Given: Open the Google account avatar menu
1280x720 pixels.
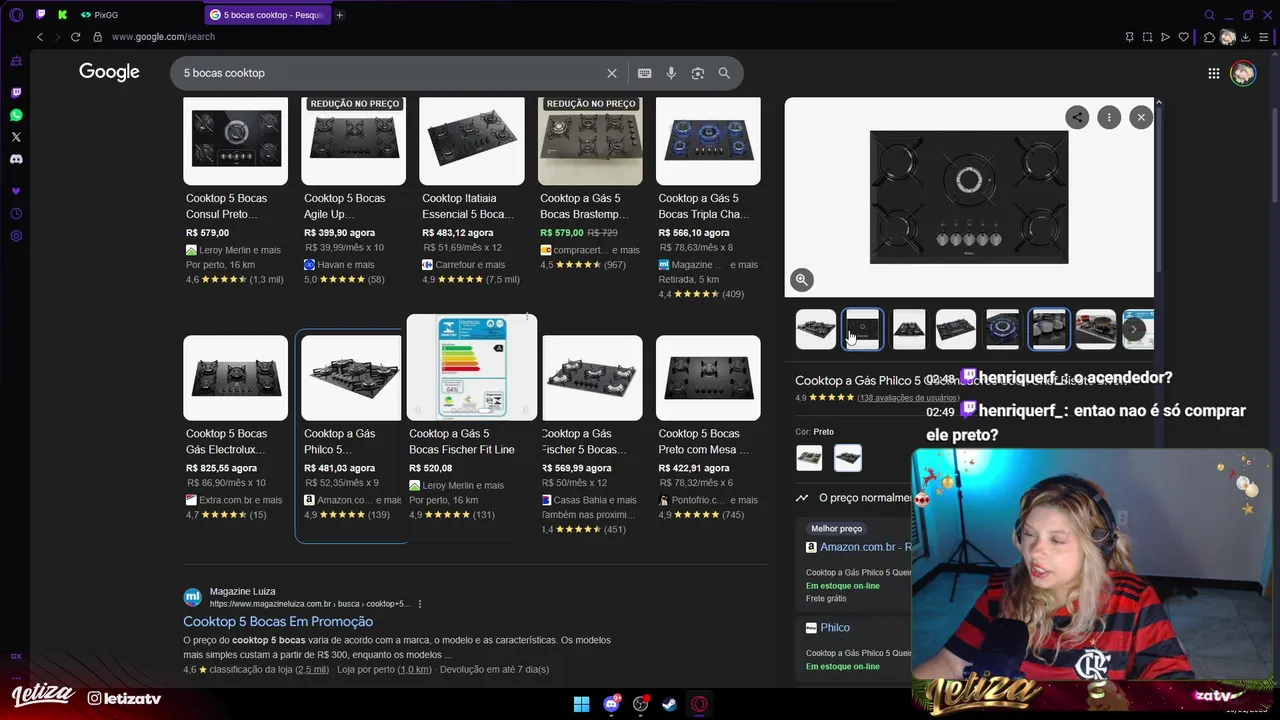Looking at the screenshot, I should tap(1243, 73).
